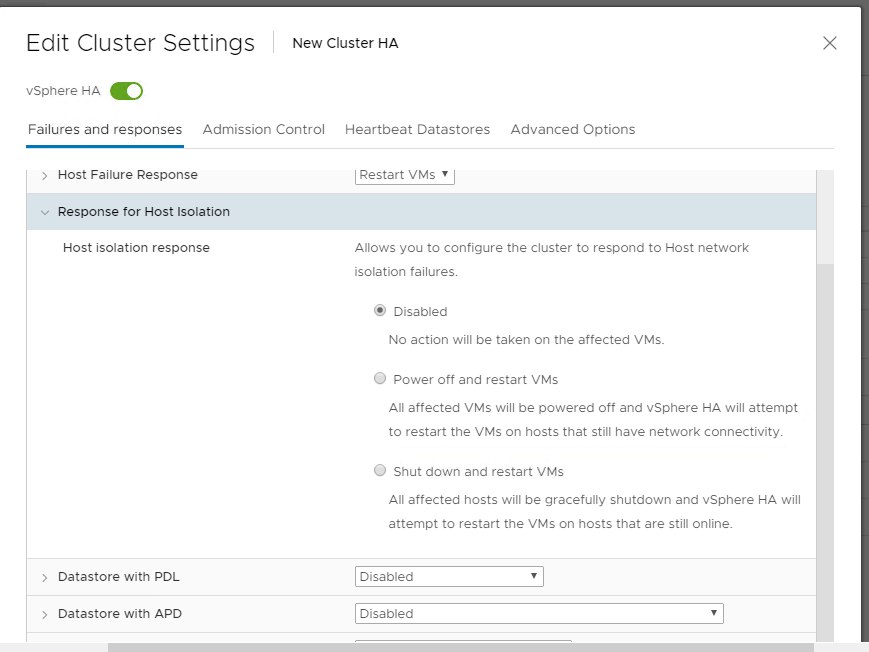Select the Disabled isolation response radio button
This screenshot has height=652, width=869.
tap(380, 310)
